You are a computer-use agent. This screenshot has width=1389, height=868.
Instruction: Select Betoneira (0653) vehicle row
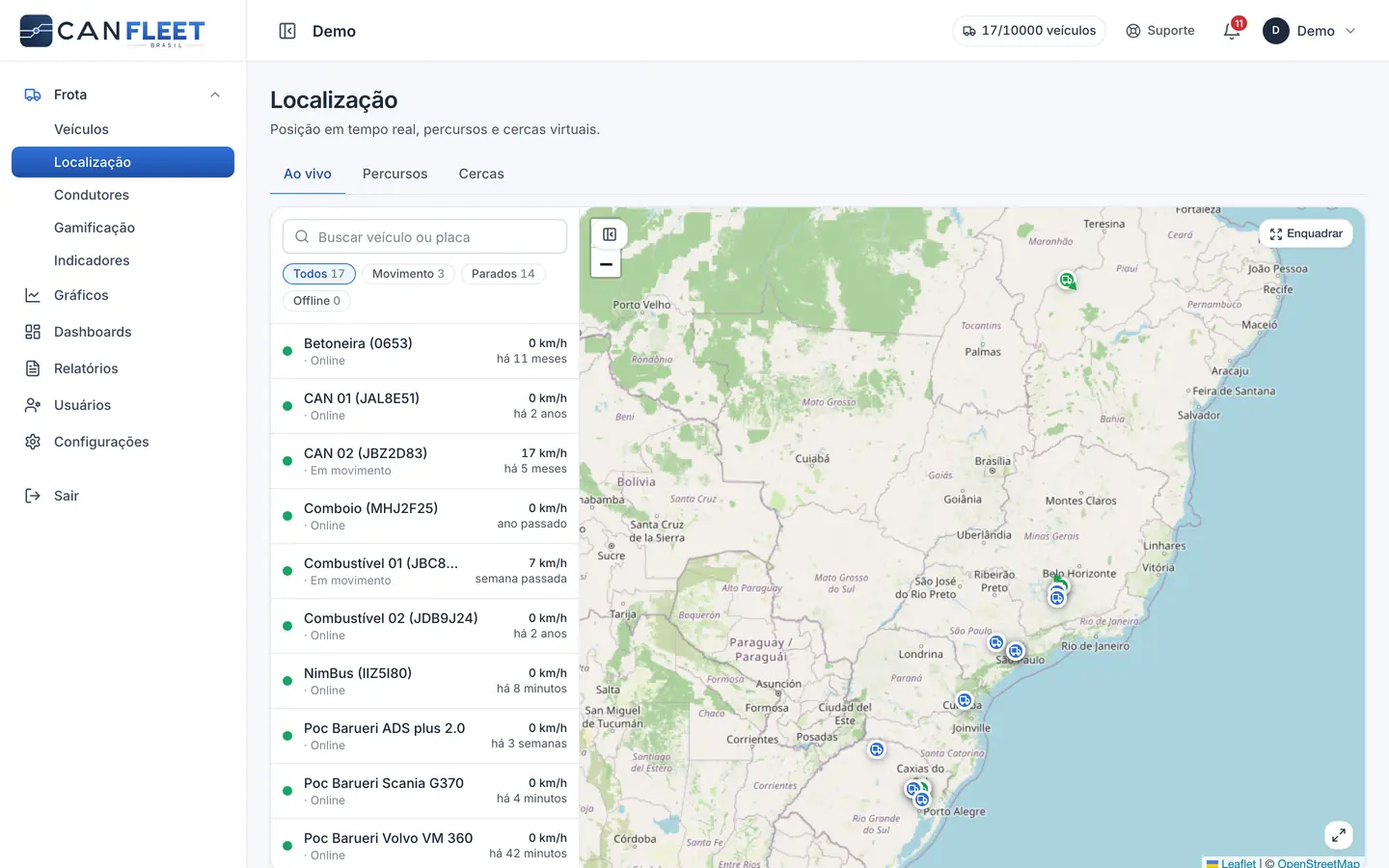point(424,351)
